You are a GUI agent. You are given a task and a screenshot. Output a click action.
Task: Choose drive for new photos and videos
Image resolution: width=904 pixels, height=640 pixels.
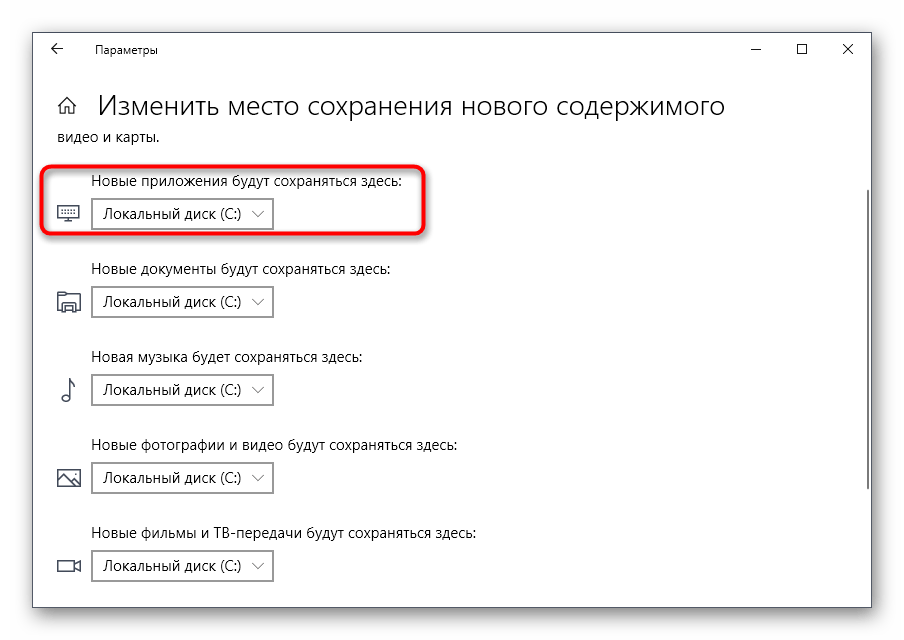click(182, 478)
